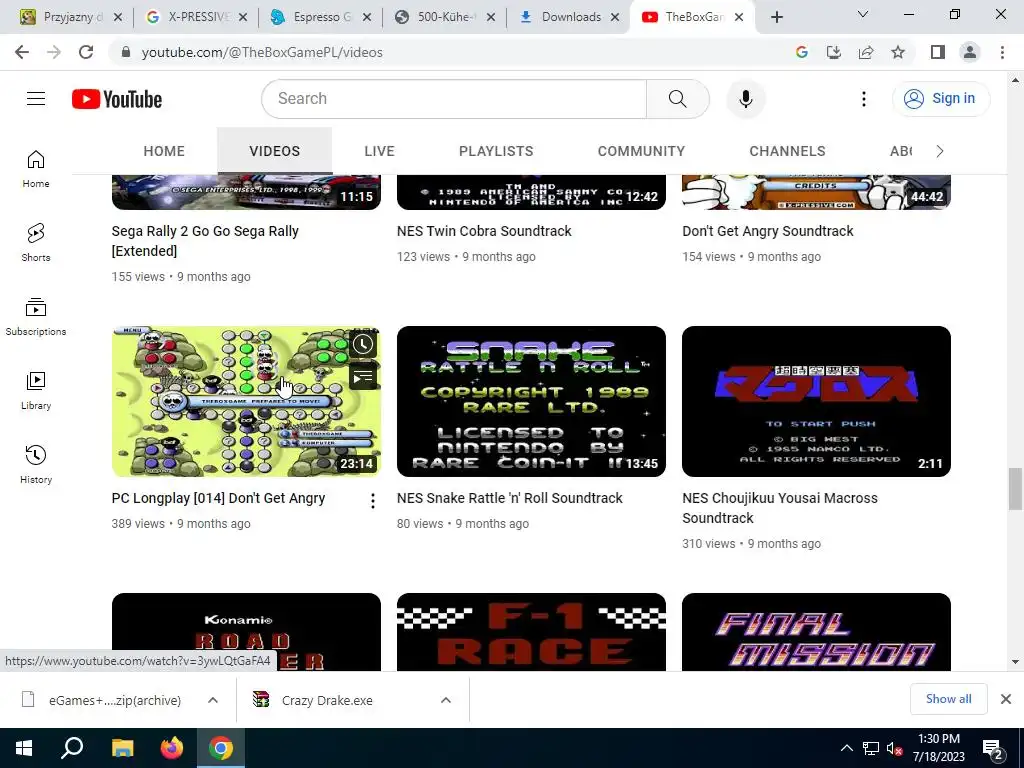Select the VIDEOS channel tab
1024x768 pixels.
[x=274, y=152]
